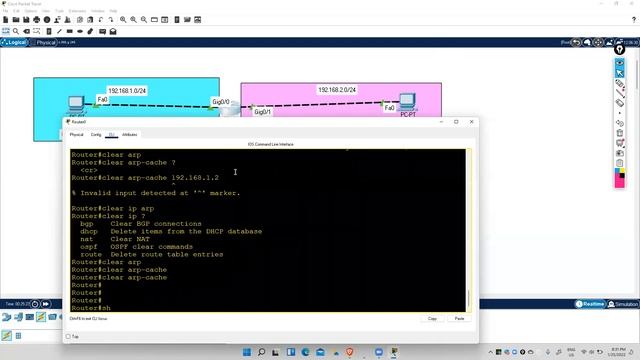Select the Connections lightning-bolt category

point(41,317)
